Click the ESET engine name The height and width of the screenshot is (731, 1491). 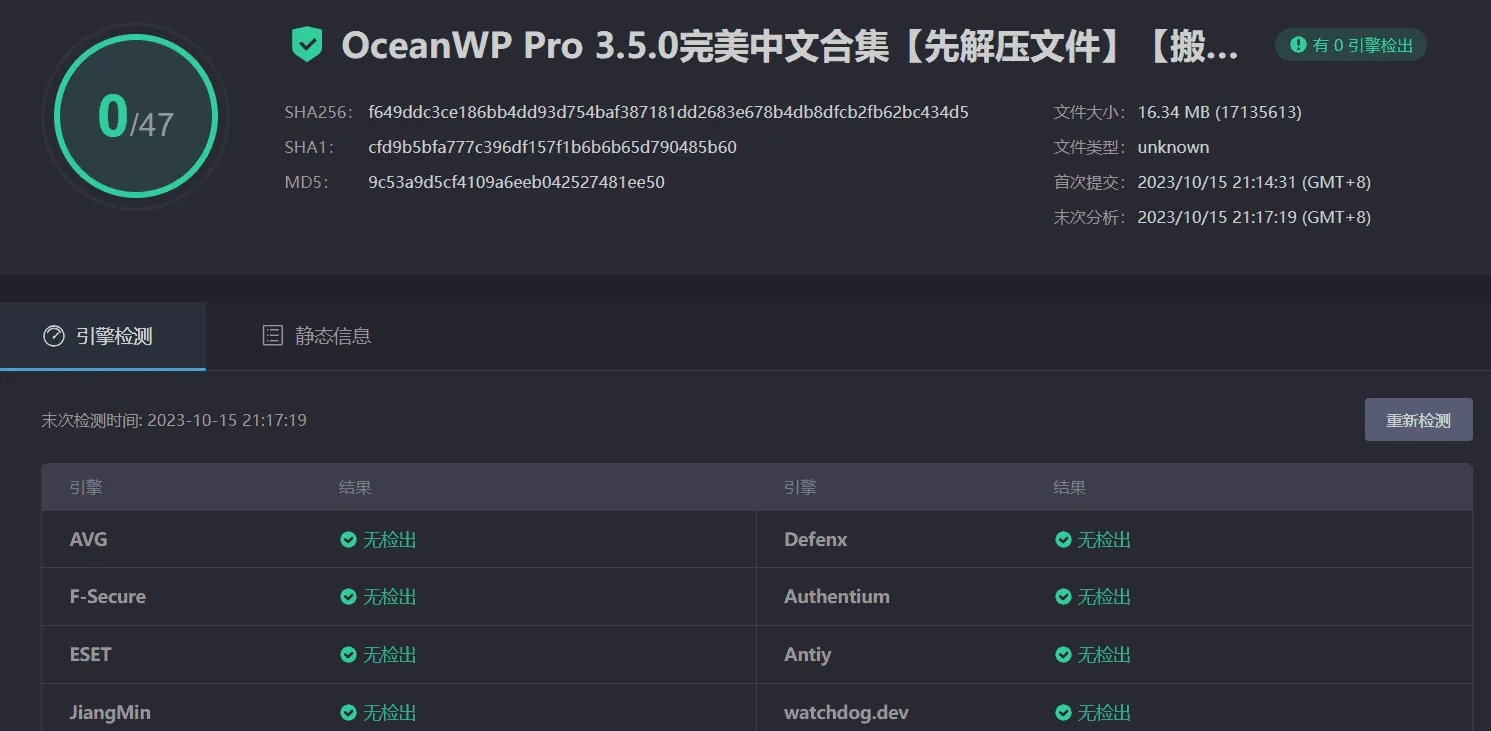tap(90, 655)
